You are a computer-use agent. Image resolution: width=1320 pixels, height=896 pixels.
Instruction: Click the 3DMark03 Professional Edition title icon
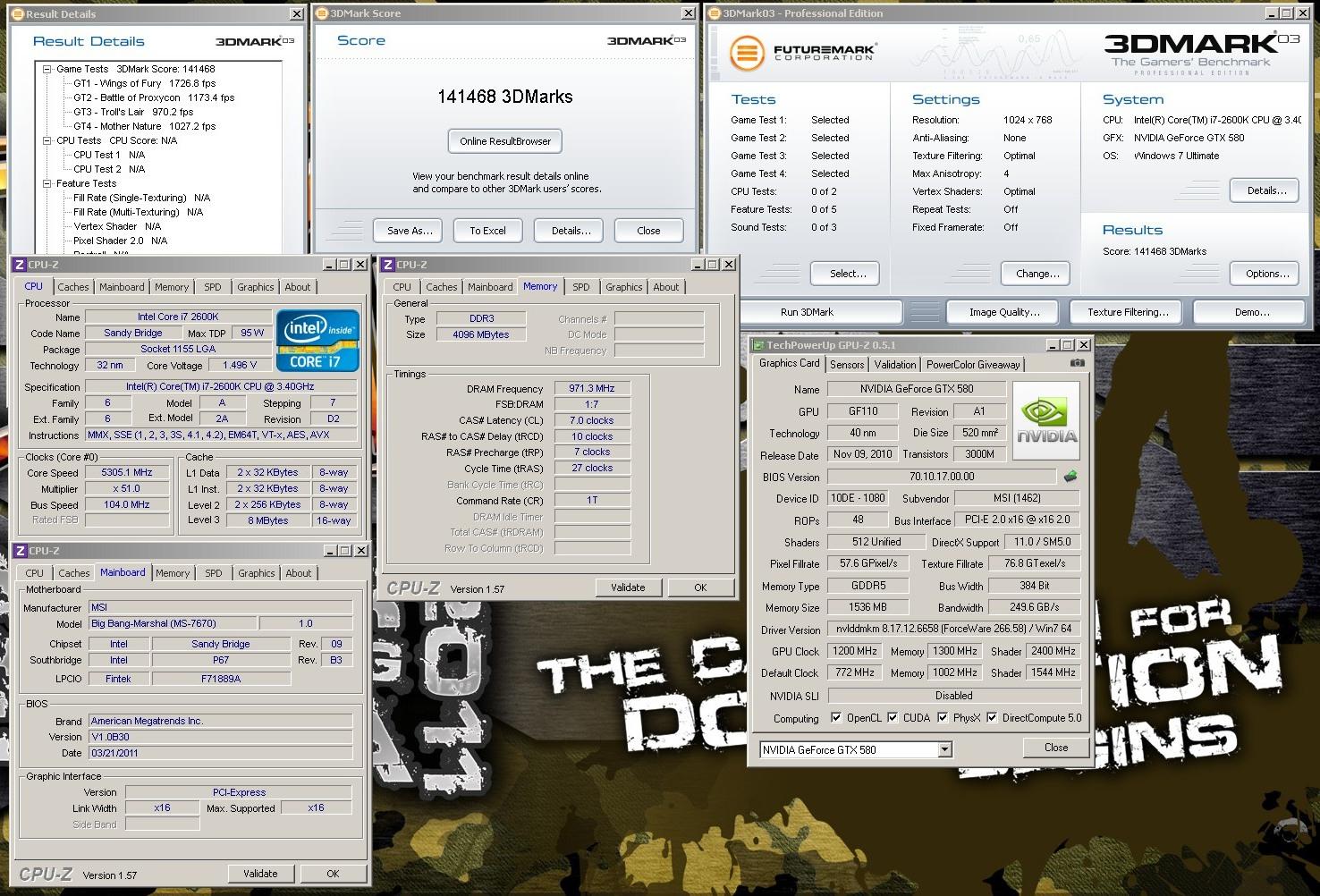tap(715, 13)
